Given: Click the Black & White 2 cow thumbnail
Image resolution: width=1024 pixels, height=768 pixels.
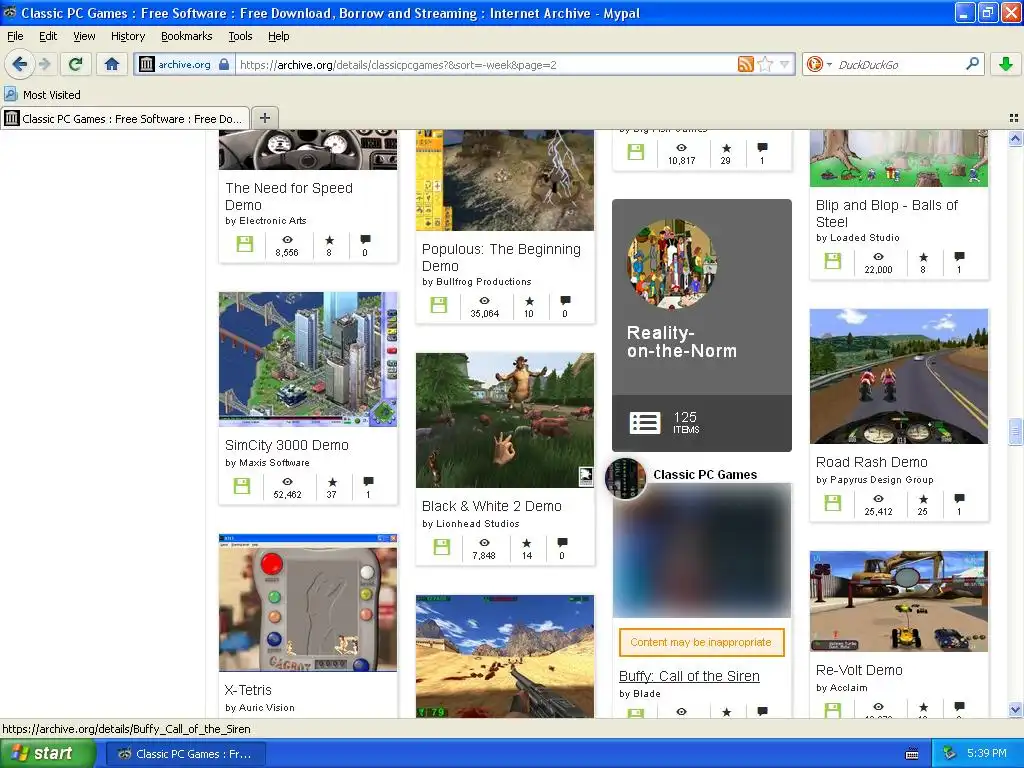Looking at the screenshot, I should [x=505, y=420].
